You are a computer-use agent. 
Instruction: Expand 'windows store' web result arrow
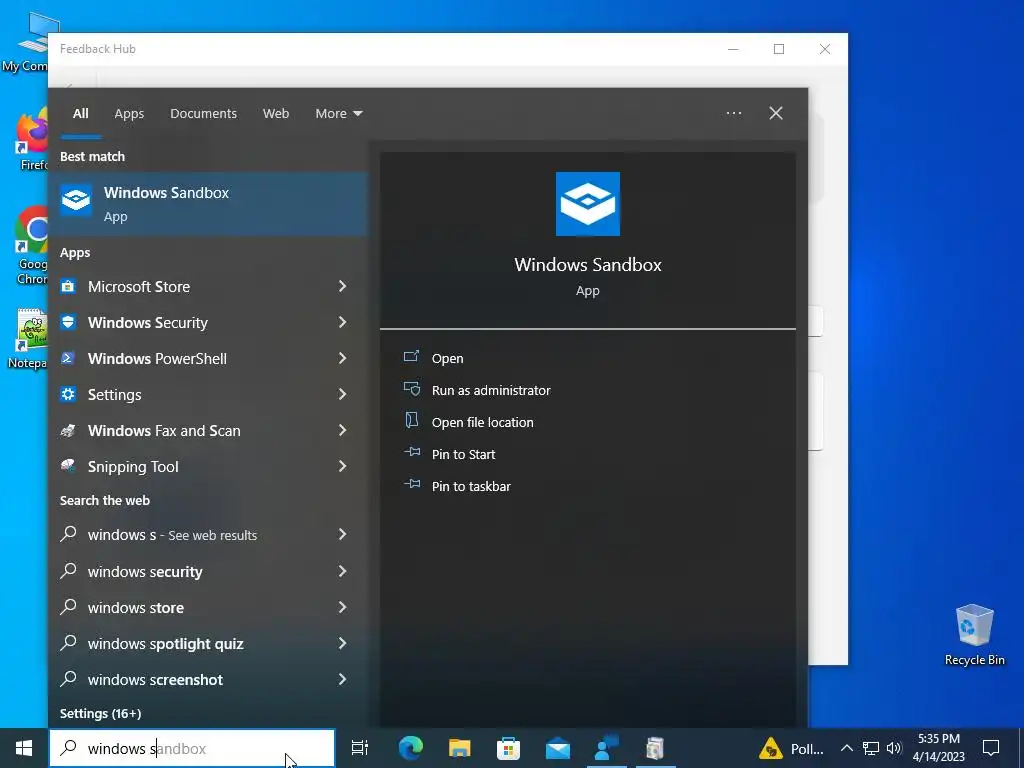pyautogui.click(x=342, y=607)
